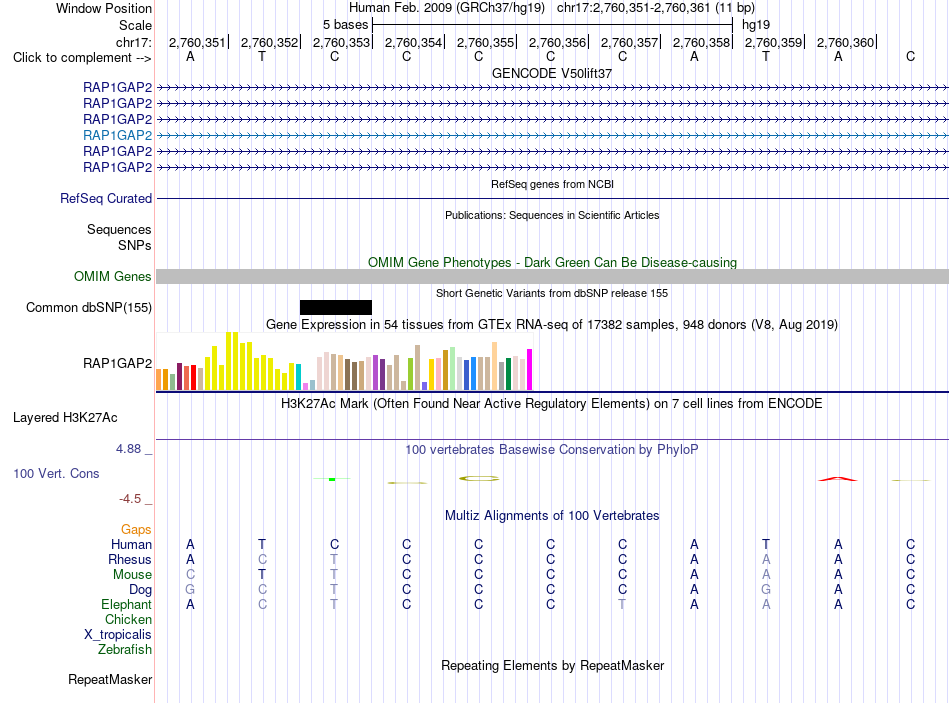This screenshot has width=950, height=703.
Task: Click the RepeatMasker track label
Action: click(x=110, y=679)
